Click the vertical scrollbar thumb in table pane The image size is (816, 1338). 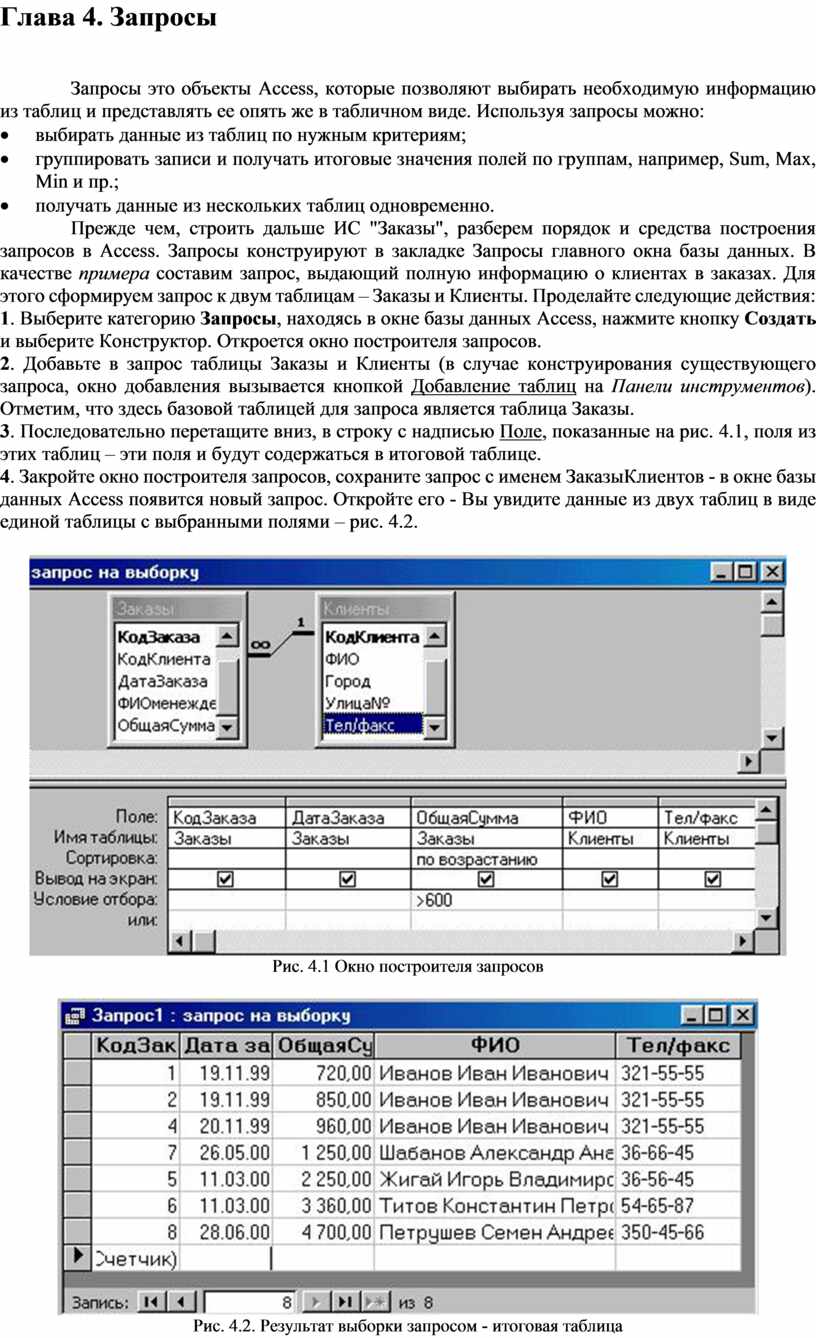(x=771, y=624)
